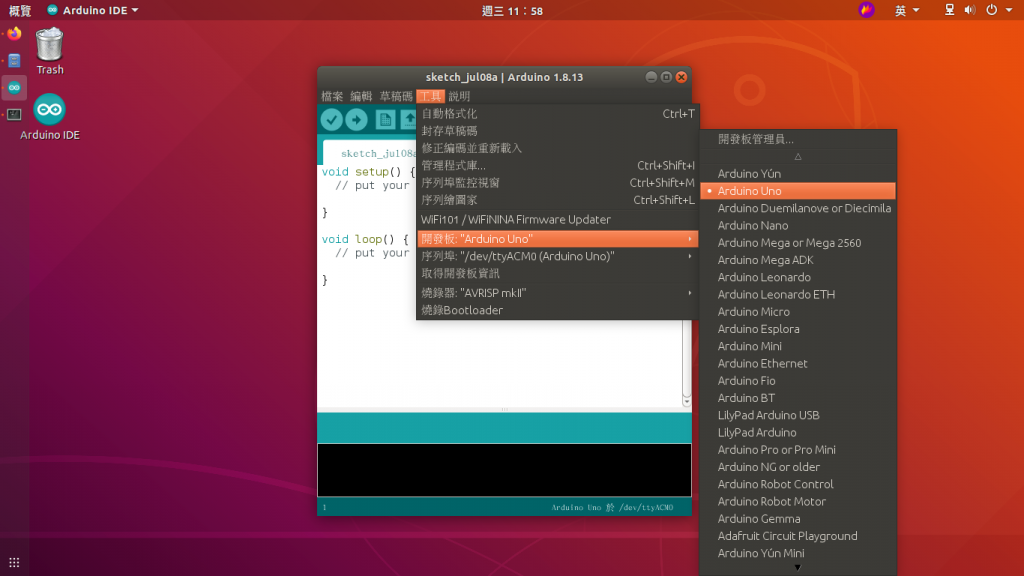
Task: Click the flame indicator tray icon
Action: (x=866, y=10)
